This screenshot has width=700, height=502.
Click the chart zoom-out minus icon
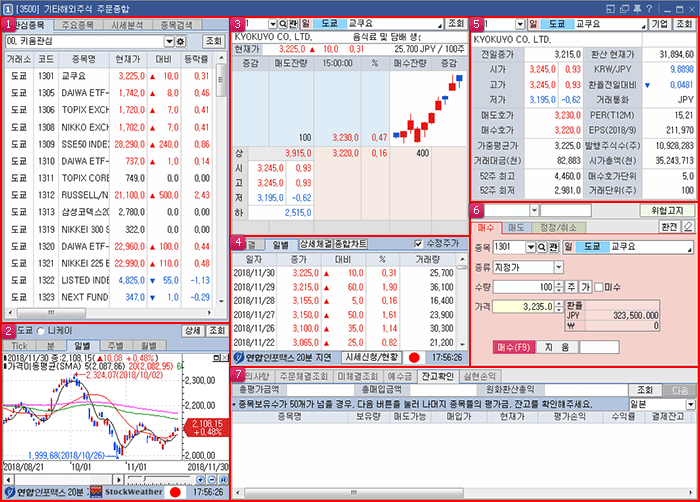click(x=212, y=480)
